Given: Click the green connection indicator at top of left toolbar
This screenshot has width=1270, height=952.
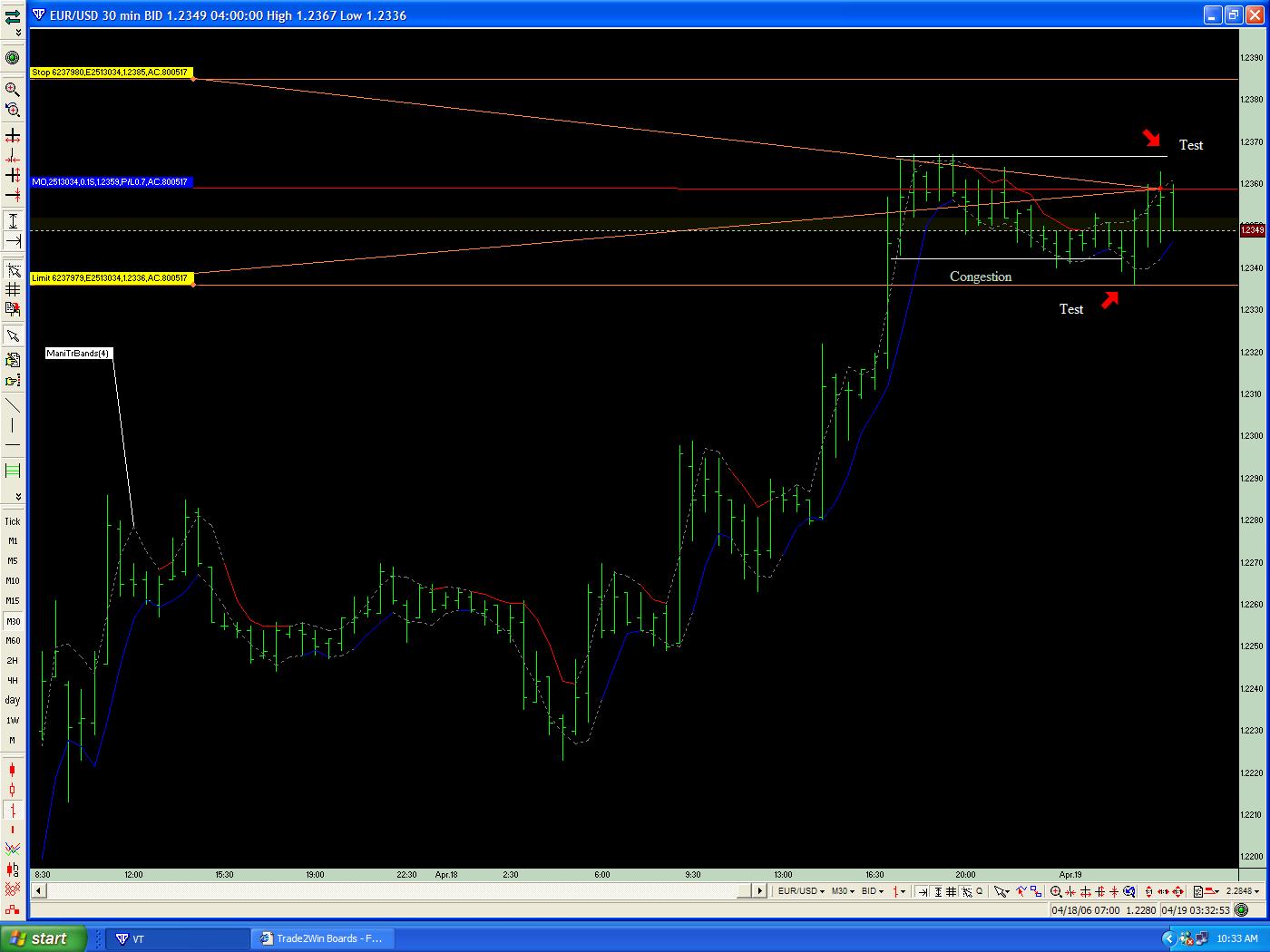Looking at the screenshot, I should pyautogui.click(x=13, y=58).
